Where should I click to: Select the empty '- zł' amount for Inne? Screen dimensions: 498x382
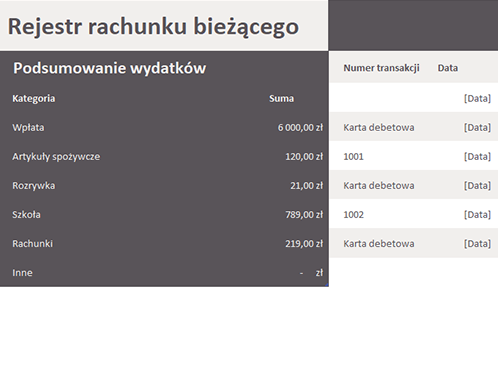click(311, 273)
